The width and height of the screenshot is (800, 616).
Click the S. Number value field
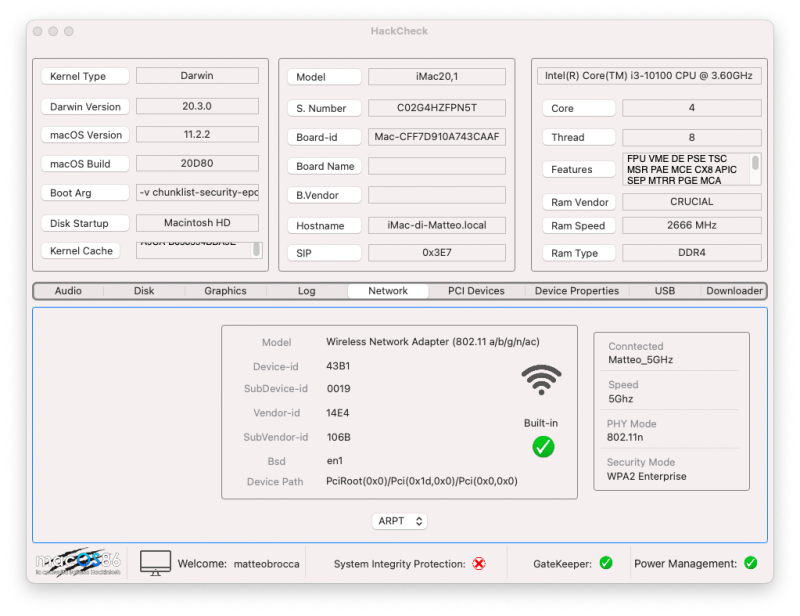(437, 108)
